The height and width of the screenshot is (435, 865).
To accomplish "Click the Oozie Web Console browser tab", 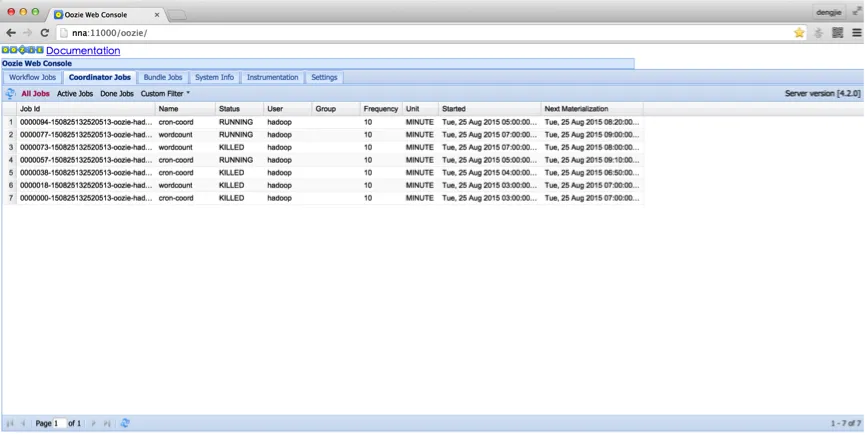I will [x=105, y=15].
